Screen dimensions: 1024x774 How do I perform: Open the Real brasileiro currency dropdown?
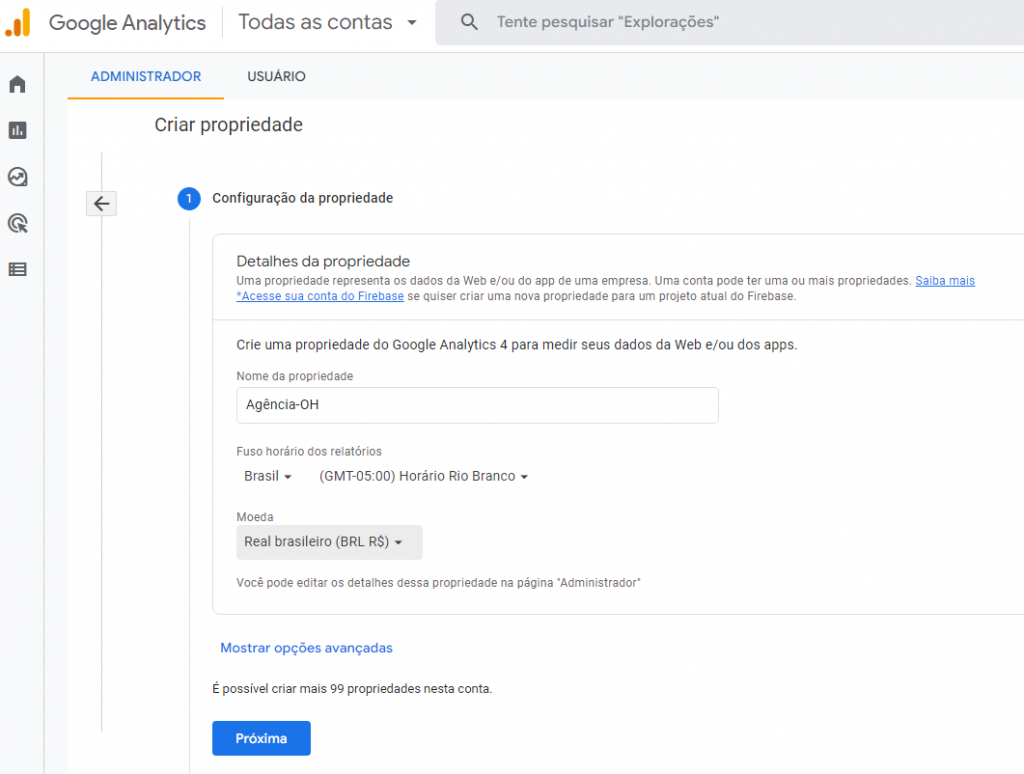pos(329,542)
